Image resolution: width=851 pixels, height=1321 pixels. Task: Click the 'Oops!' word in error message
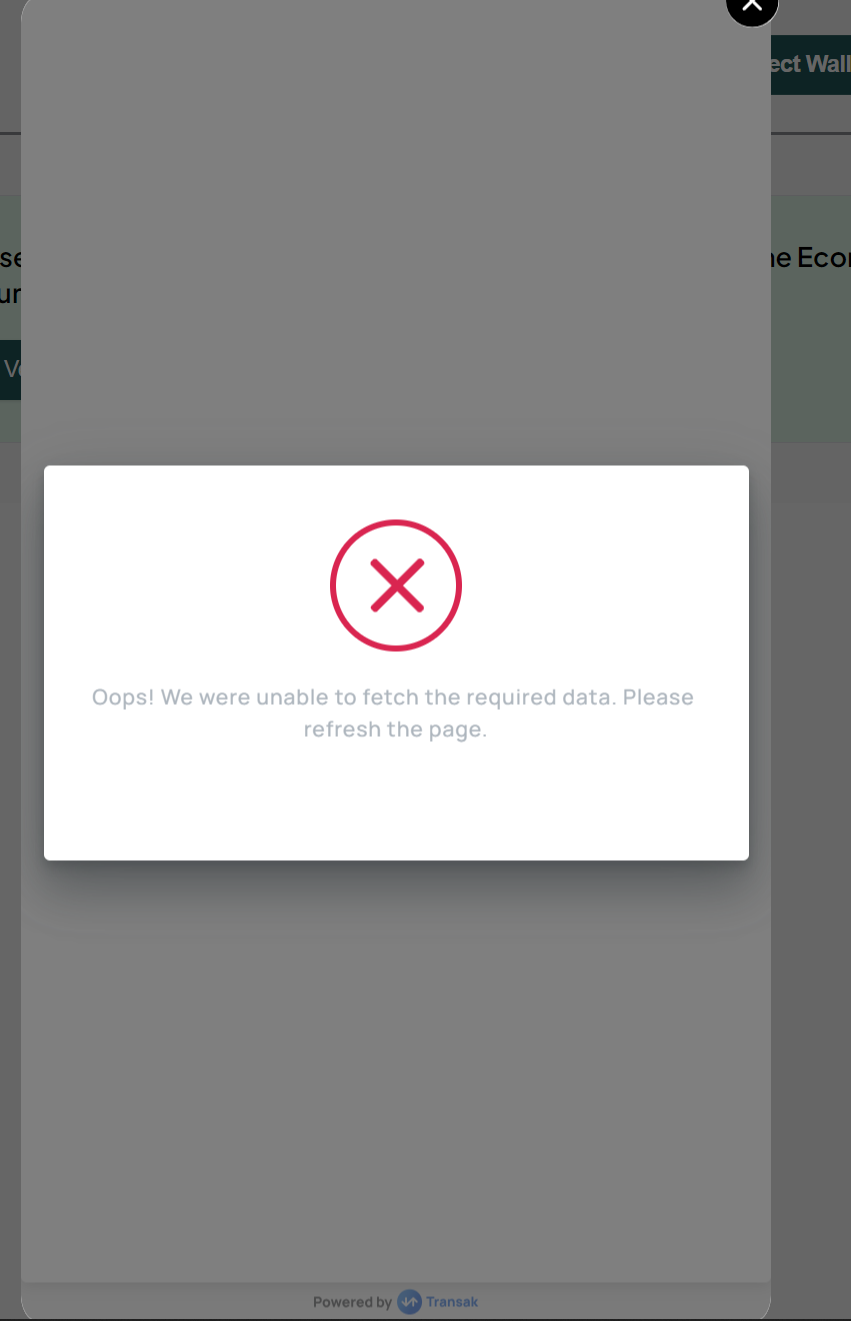click(x=123, y=697)
